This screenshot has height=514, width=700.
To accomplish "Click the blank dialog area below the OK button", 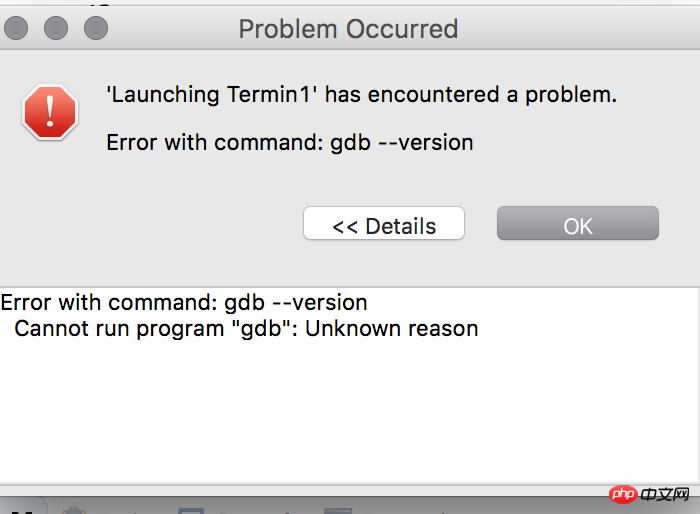I will (x=578, y=263).
